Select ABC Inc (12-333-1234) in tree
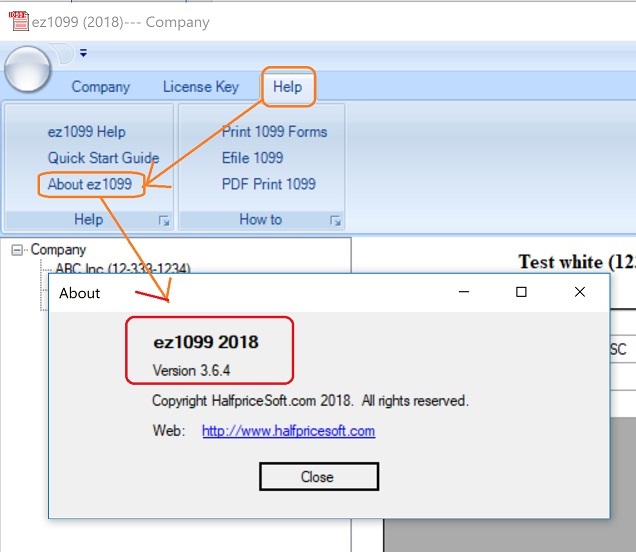 123,268
